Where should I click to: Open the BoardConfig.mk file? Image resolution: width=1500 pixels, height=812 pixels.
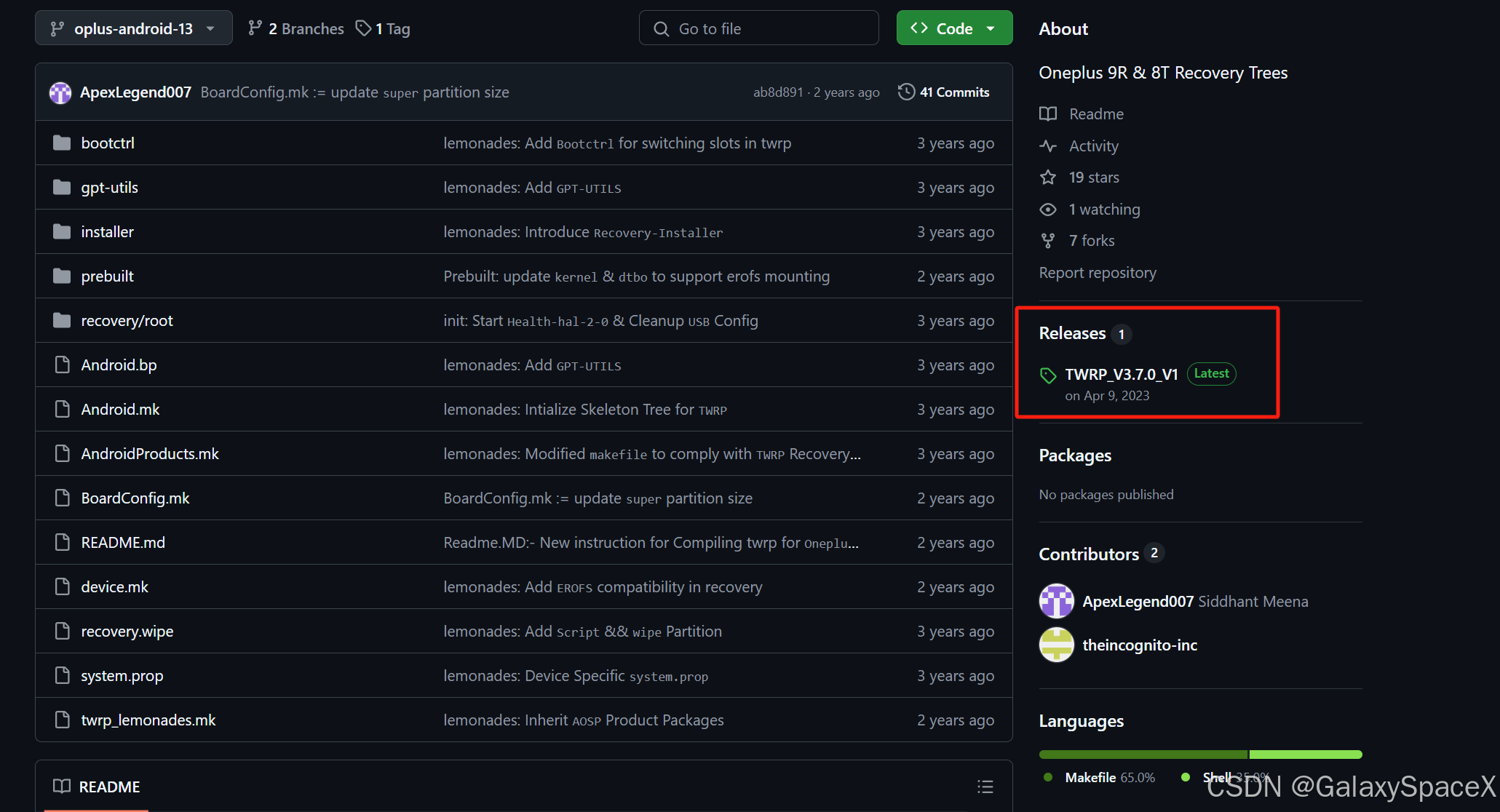point(135,498)
